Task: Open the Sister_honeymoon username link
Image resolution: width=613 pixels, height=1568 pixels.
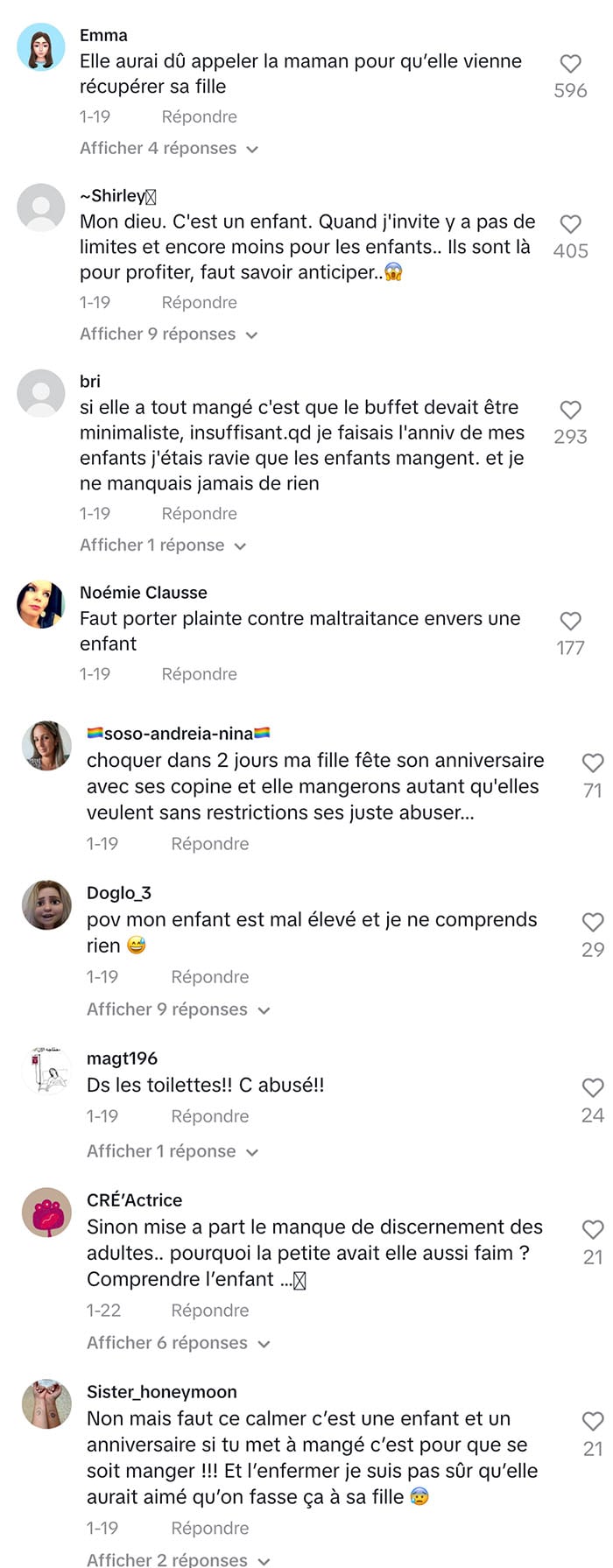Action: [162, 1392]
